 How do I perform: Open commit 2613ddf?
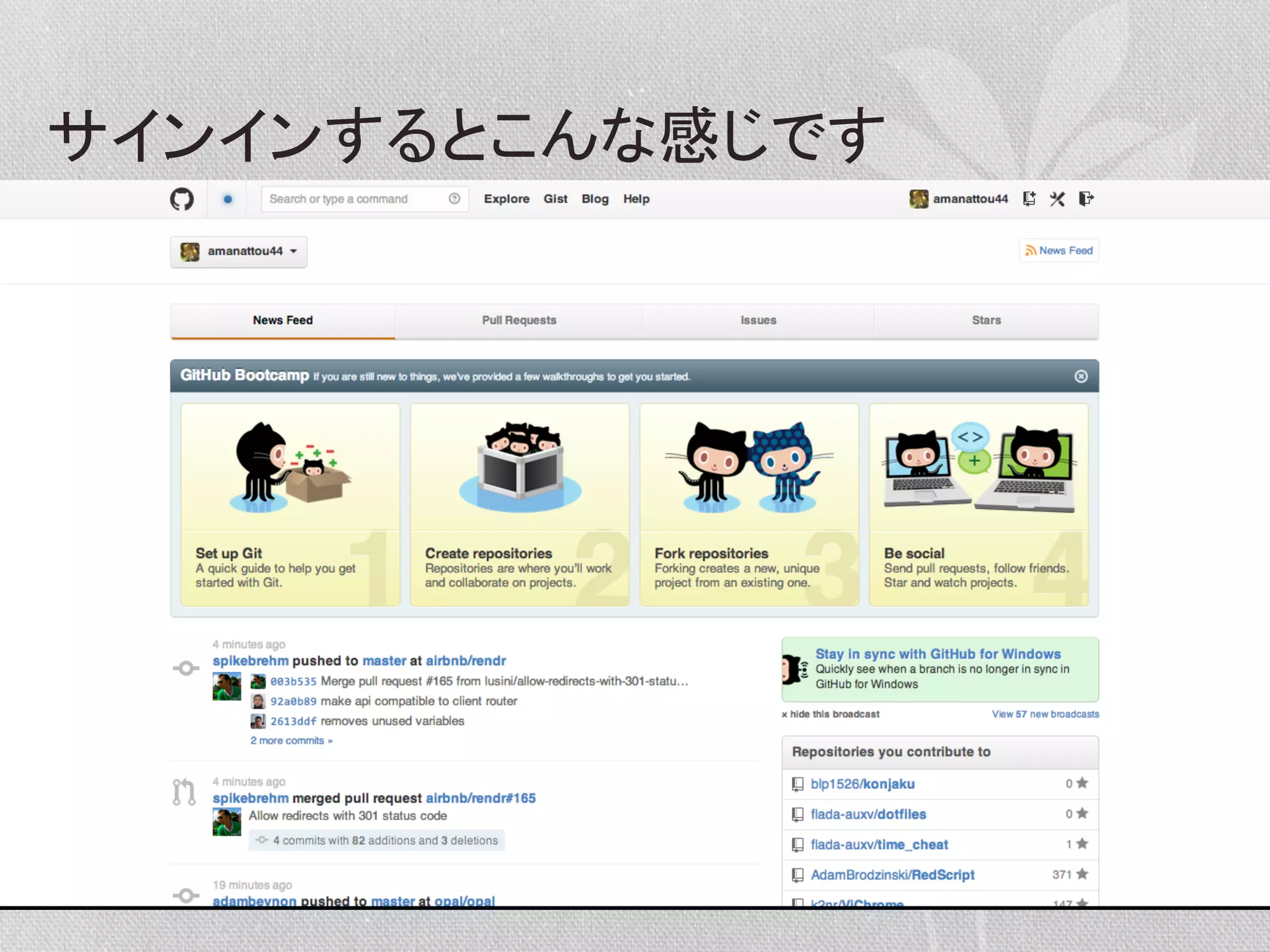[293, 721]
